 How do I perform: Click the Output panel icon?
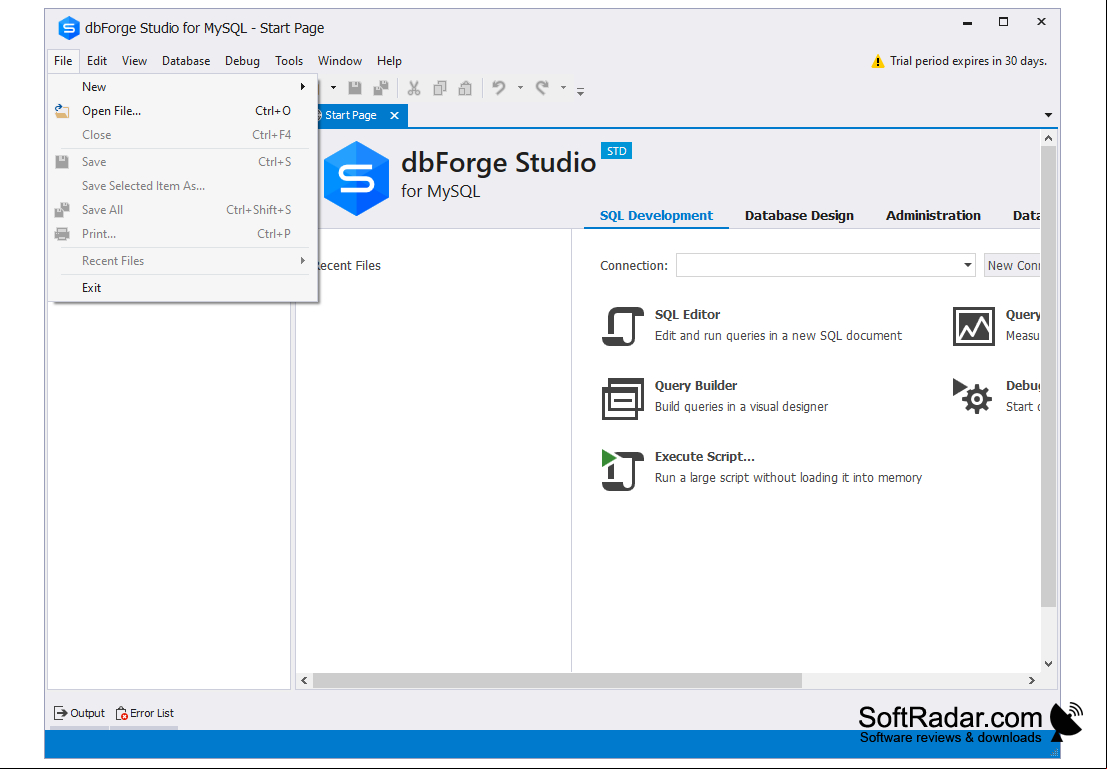(61, 713)
